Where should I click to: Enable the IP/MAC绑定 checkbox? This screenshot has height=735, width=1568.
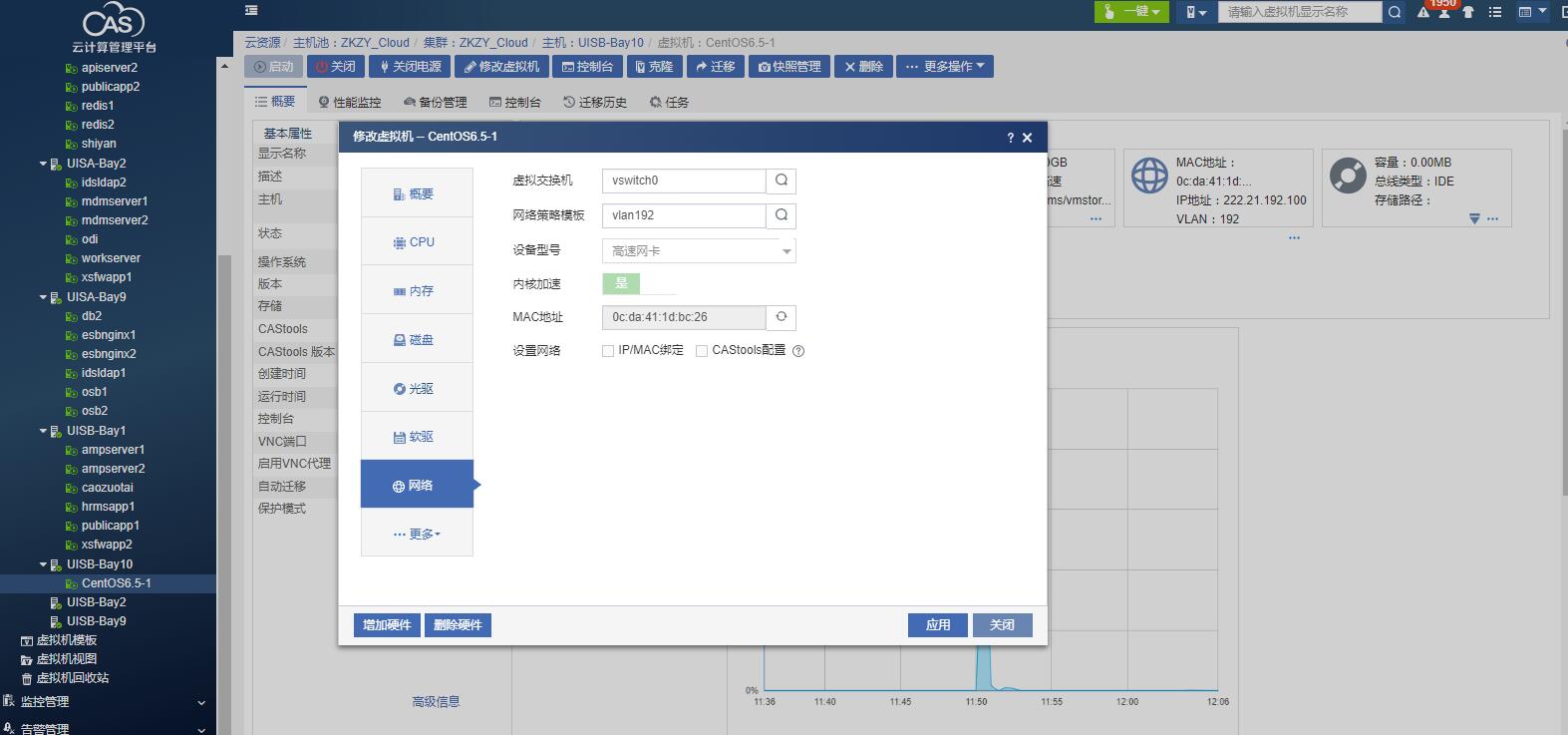(x=608, y=351)
